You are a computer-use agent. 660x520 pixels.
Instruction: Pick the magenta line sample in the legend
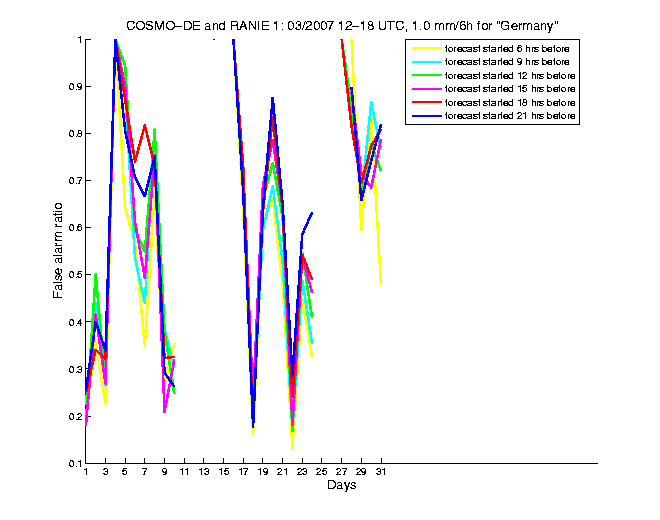click(x=427, y=89)
